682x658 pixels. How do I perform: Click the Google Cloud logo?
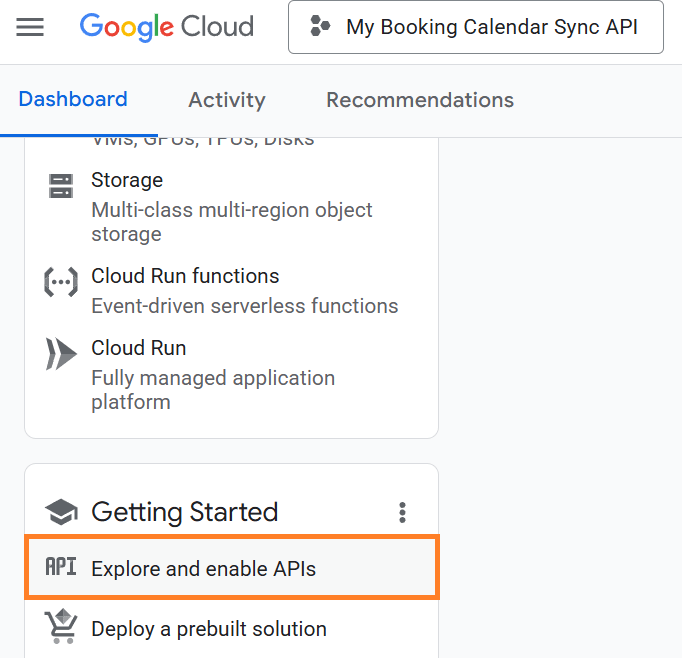167,27
